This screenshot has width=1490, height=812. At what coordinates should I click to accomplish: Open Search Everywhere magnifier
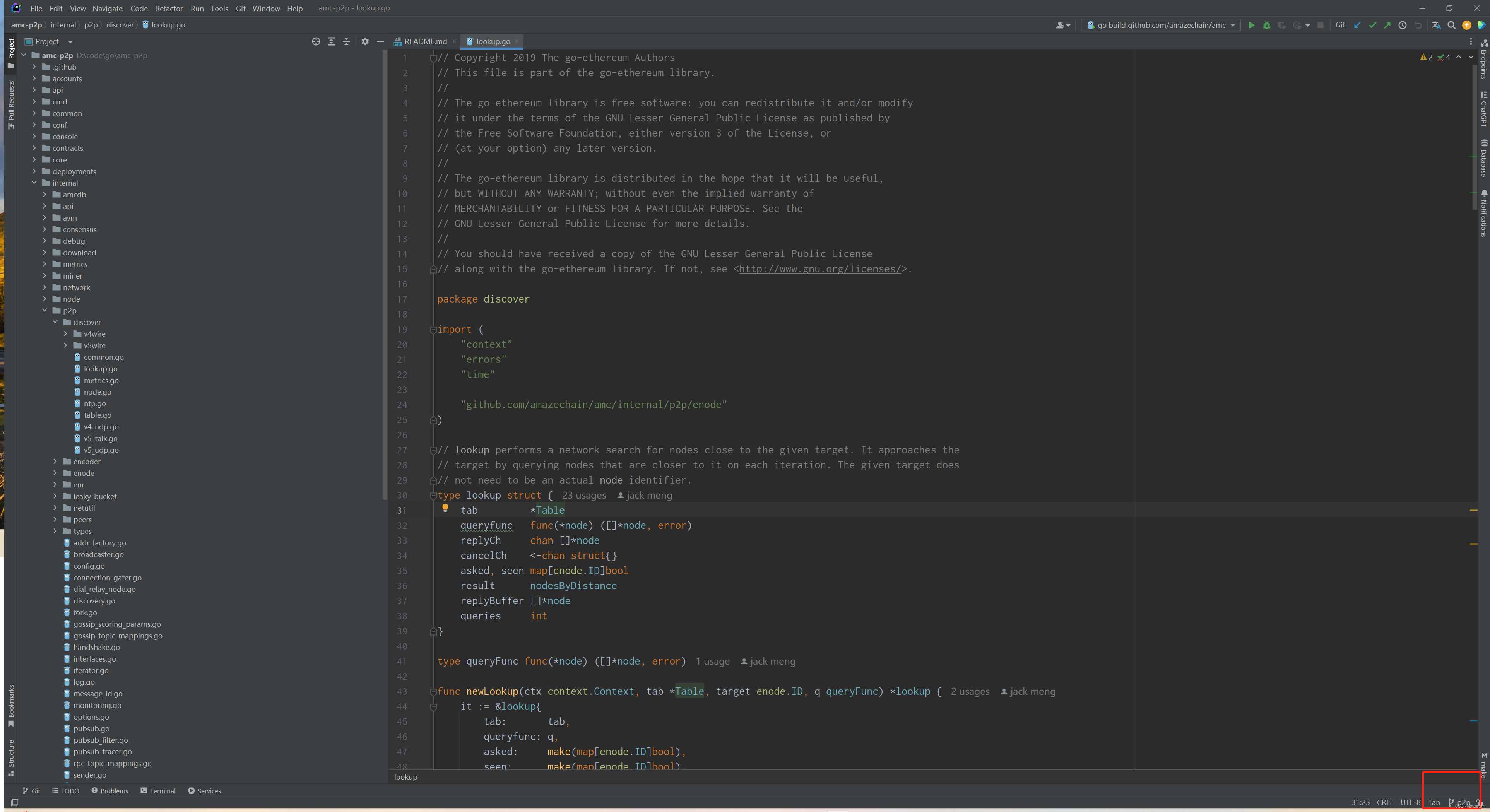[1451, 26]
